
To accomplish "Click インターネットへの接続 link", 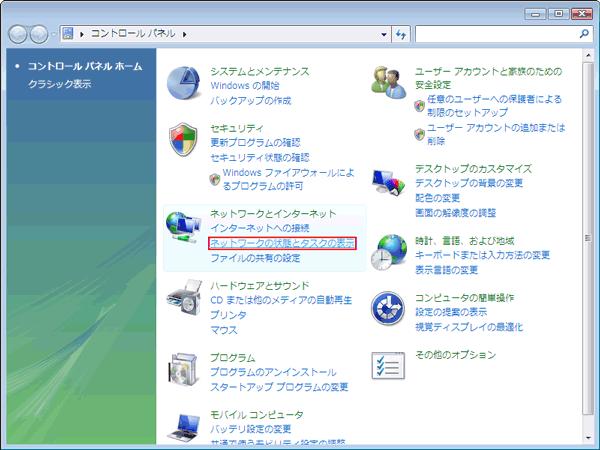I will click(260, 228).
